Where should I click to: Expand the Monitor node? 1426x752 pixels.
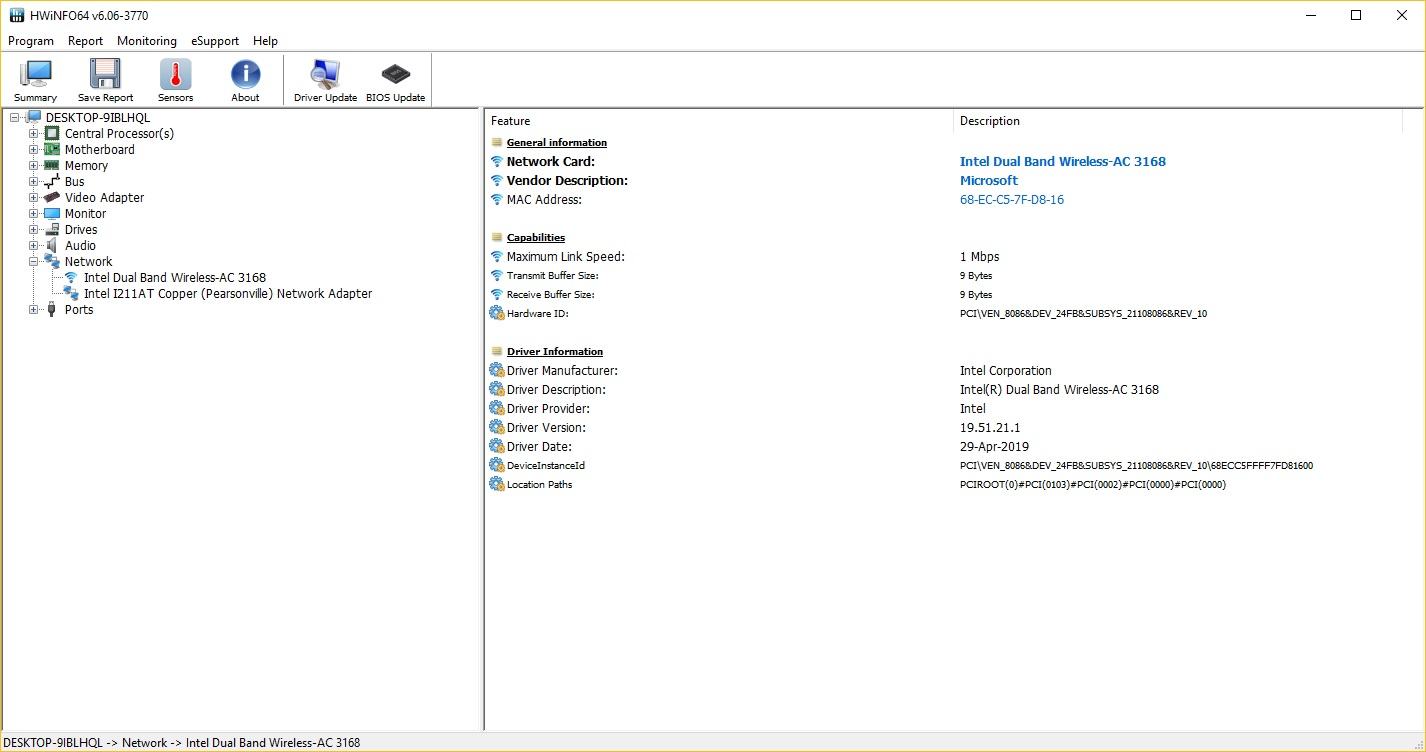(34, 213)
